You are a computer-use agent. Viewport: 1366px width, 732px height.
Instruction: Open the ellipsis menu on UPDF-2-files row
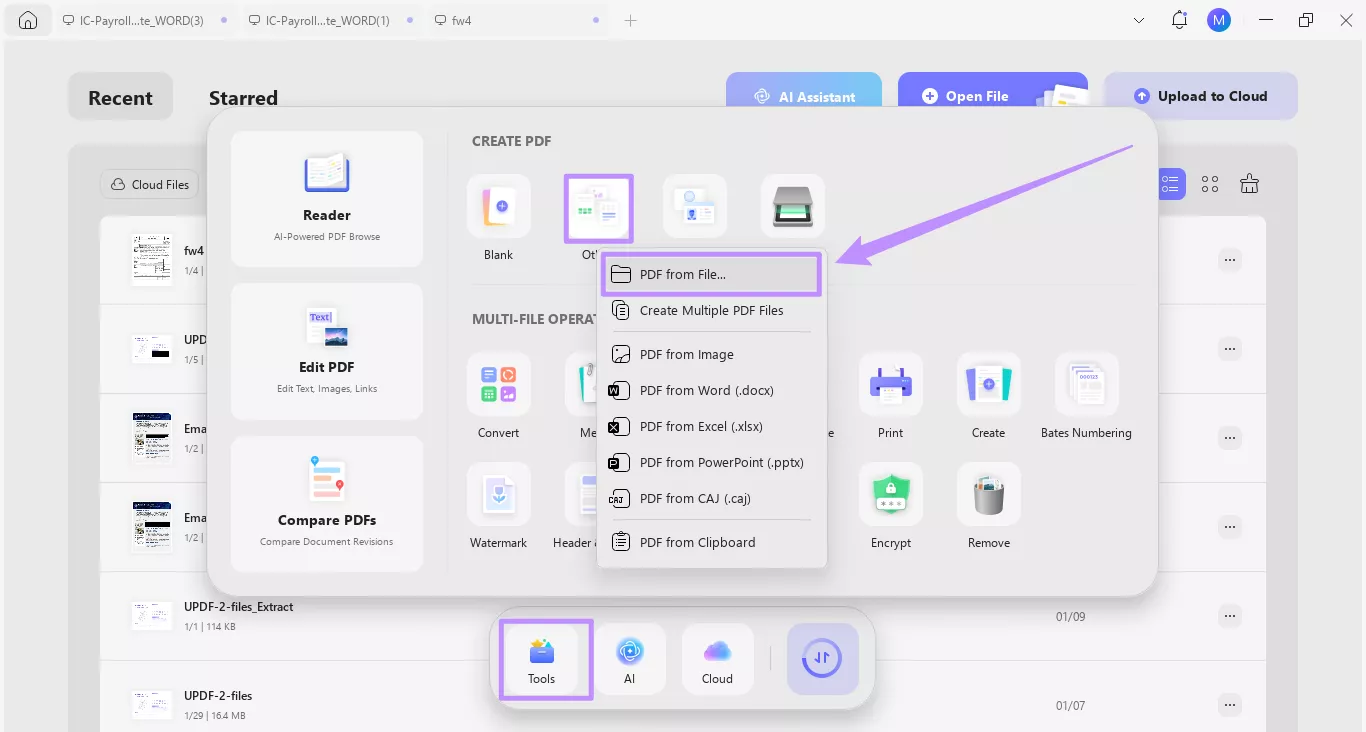(1229, 705)
